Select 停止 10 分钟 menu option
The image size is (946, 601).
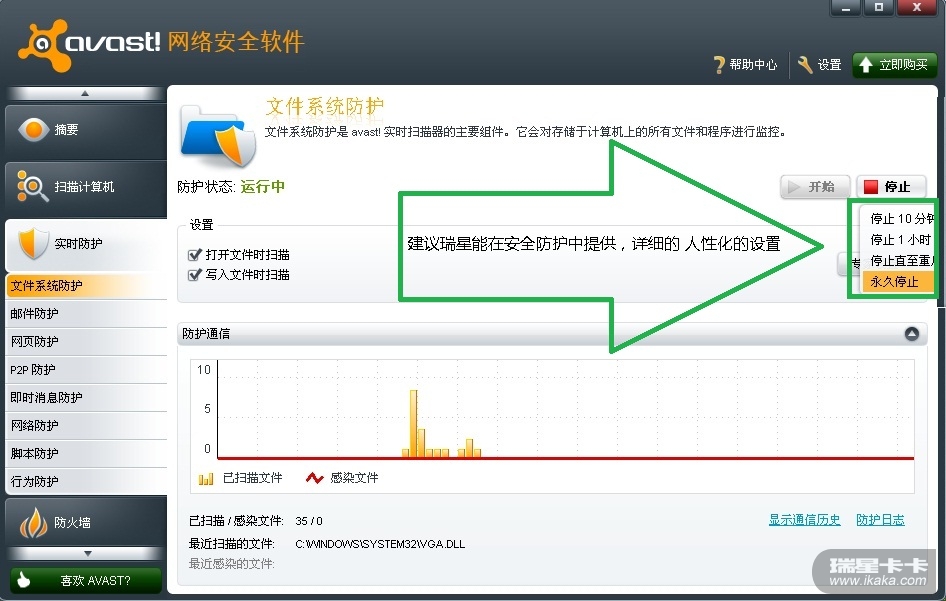click(x=898, y=218)
